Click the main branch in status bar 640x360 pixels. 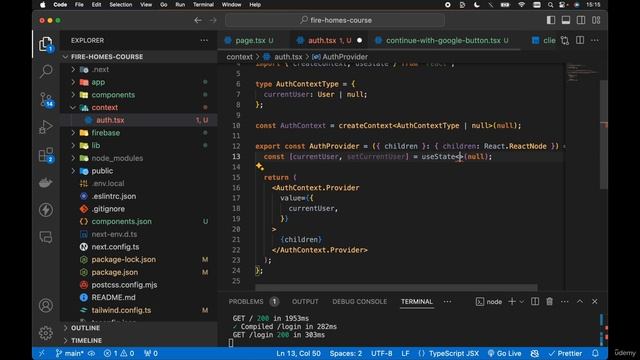[69, 353]
